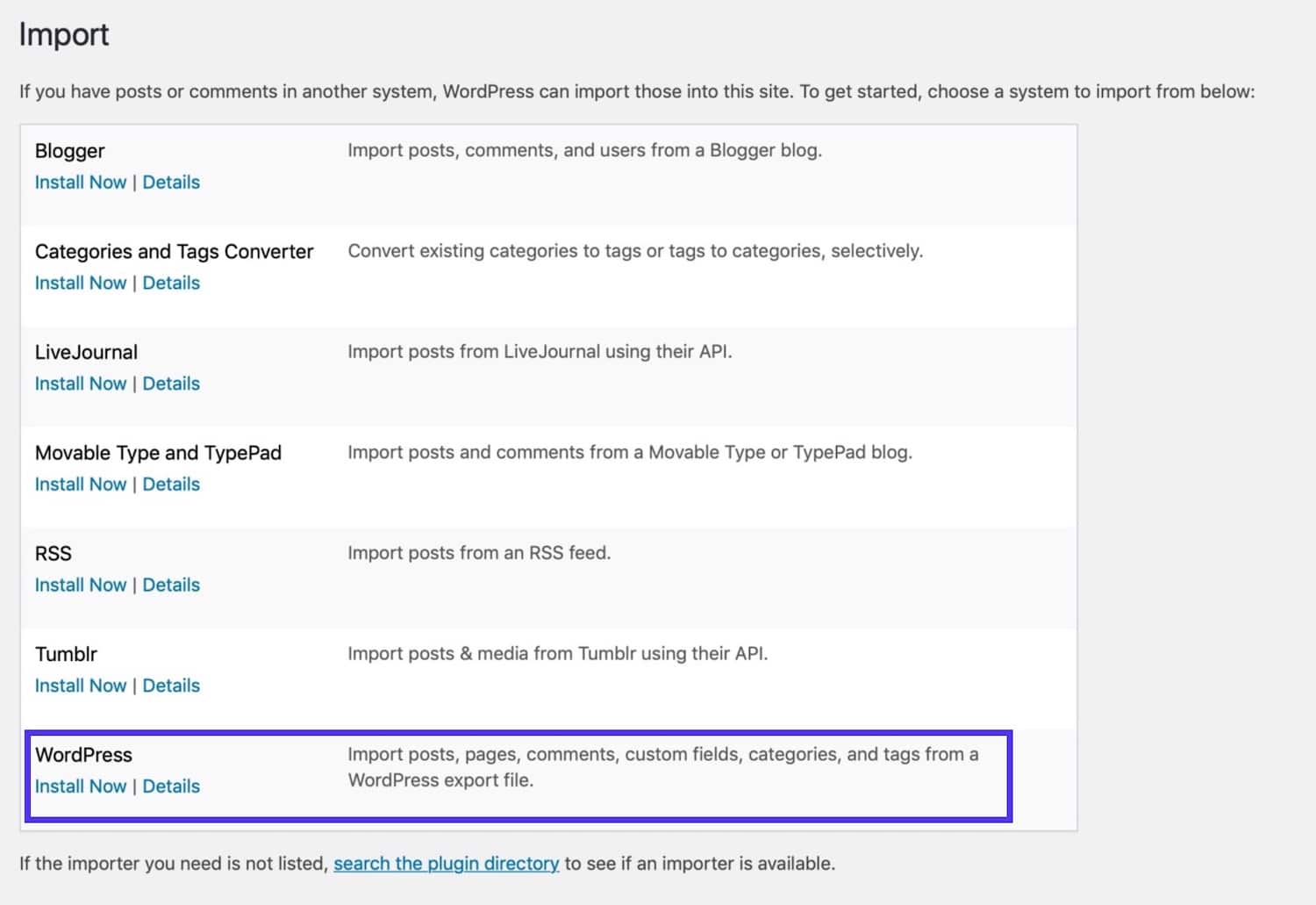Install the Blogger importer
The image size is (1316, 905).
(x=81, y=182)
